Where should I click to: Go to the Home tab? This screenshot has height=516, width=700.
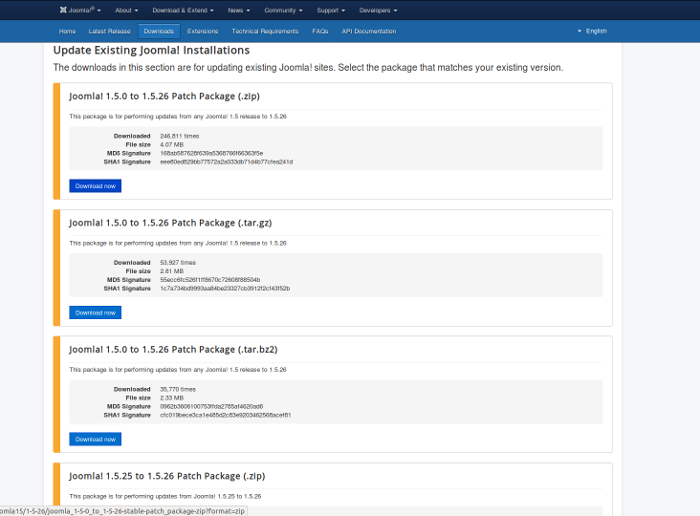67,31
